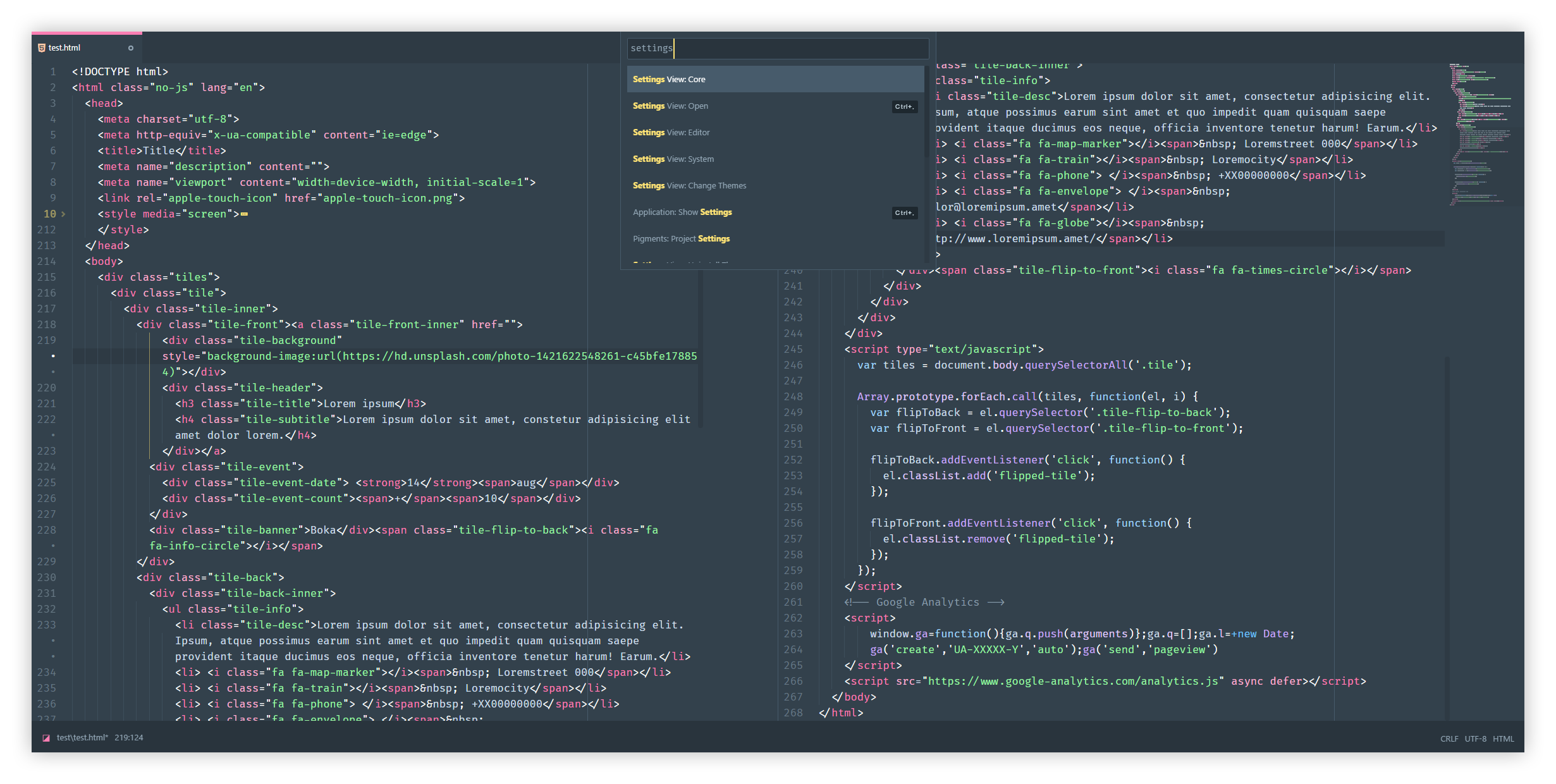Change grammar via HTML in status bar
Screen dimensions: 1556x784
[x=1504, y=738]
